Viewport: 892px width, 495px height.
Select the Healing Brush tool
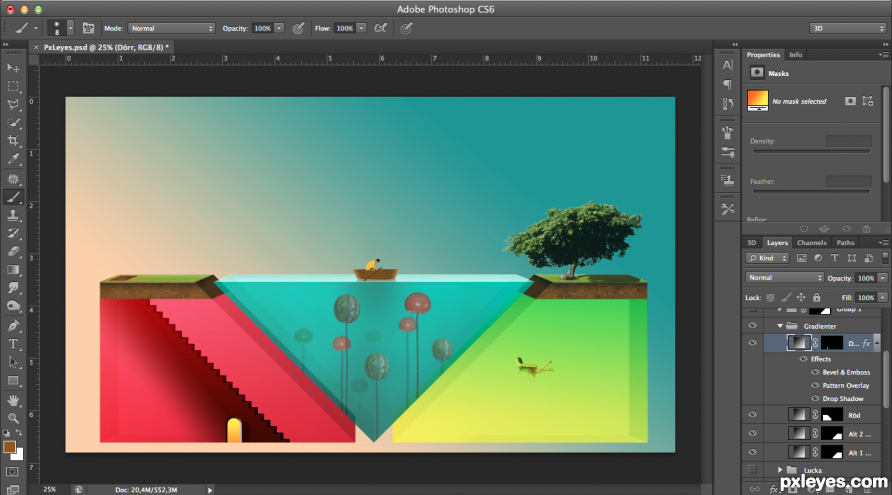13,179
